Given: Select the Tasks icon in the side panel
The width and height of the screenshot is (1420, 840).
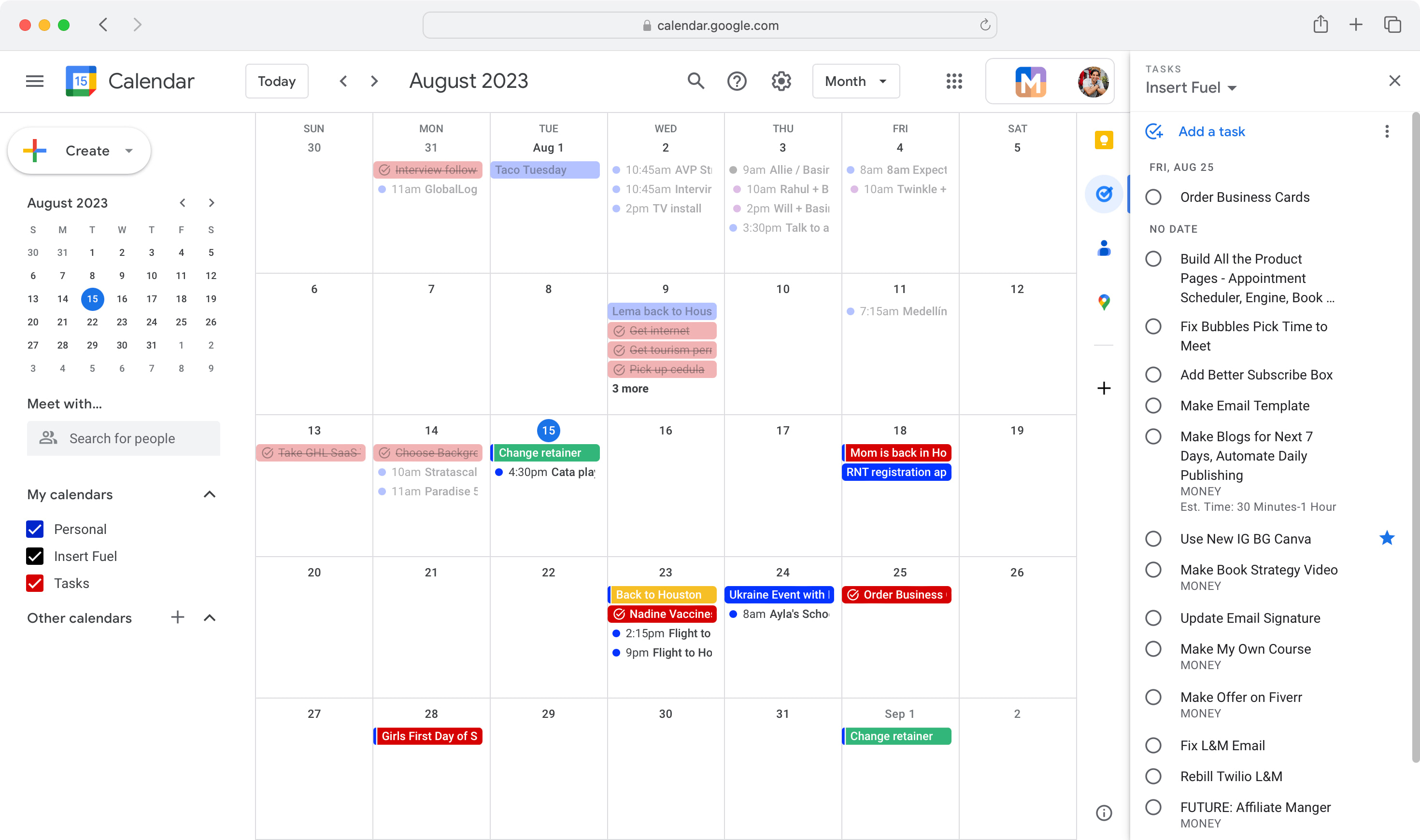Looking at the screenshot, I should pos(1104,194).
